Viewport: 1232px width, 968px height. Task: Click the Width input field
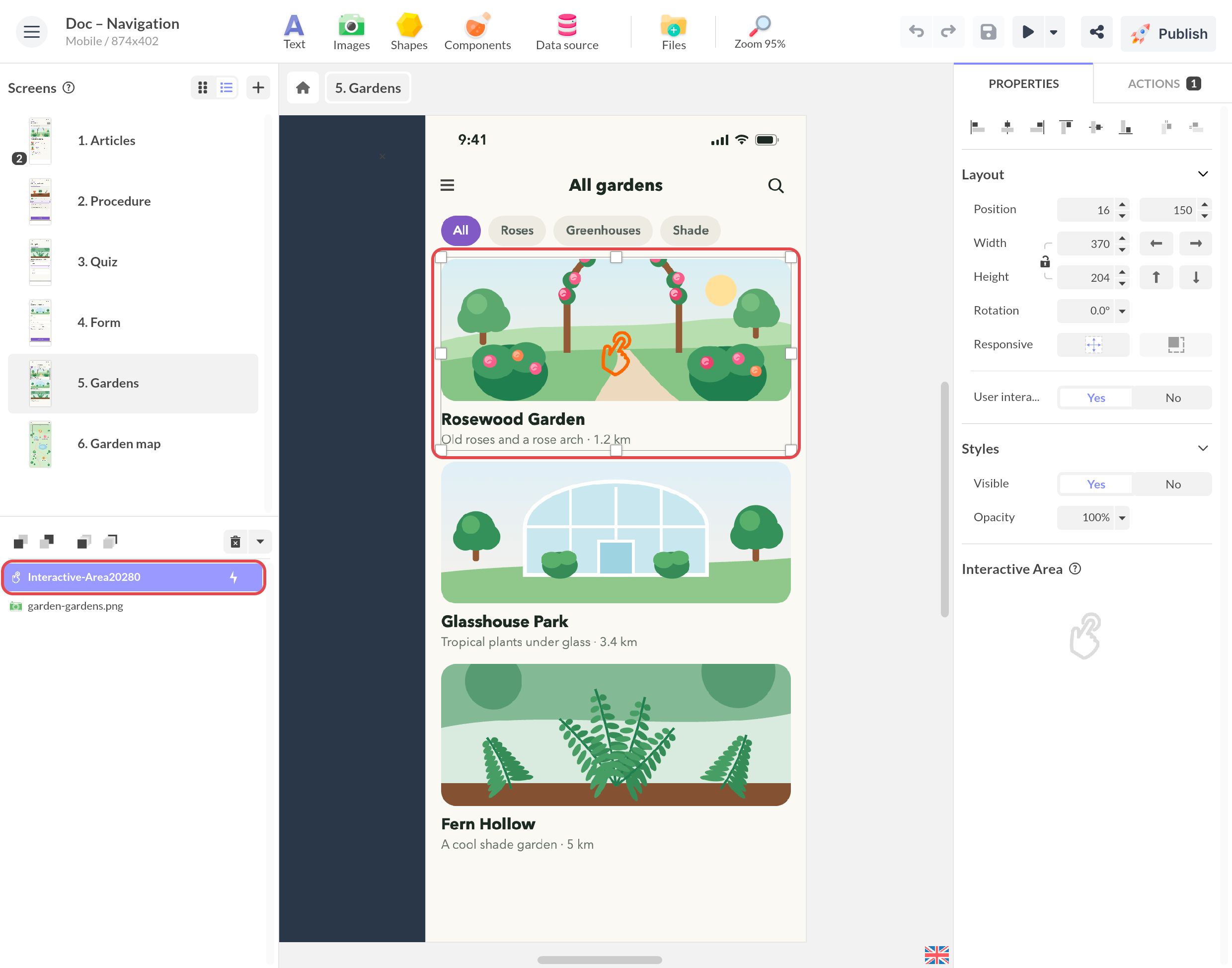point(1086,243)
